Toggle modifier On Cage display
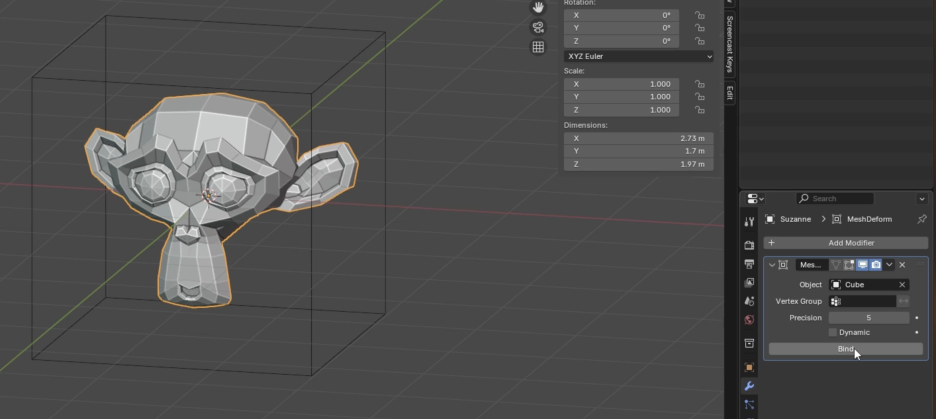Viewport: 936px width, 419px height. click(x=836, y=264)
